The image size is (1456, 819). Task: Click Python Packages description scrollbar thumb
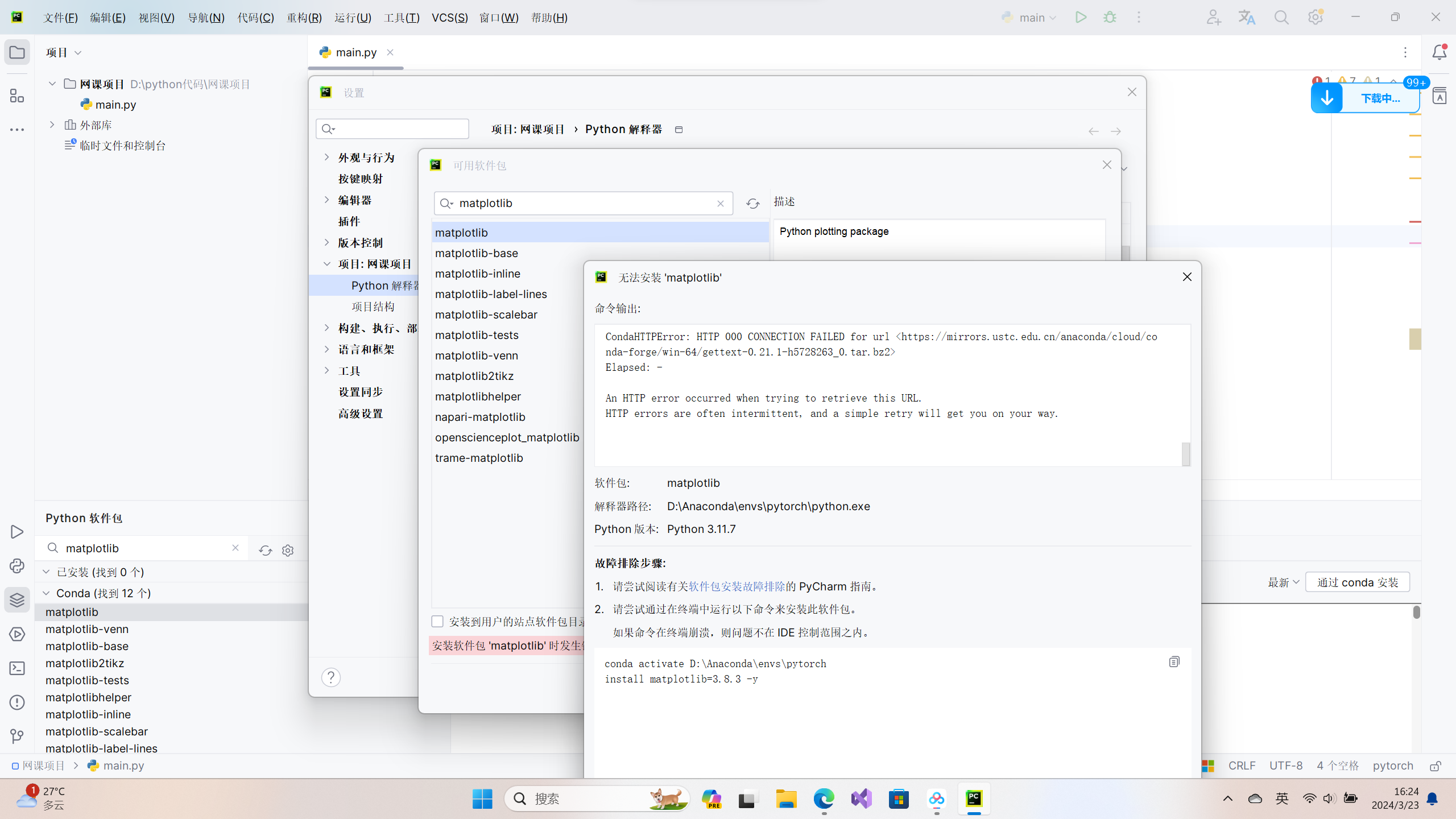coord(1416,612)
